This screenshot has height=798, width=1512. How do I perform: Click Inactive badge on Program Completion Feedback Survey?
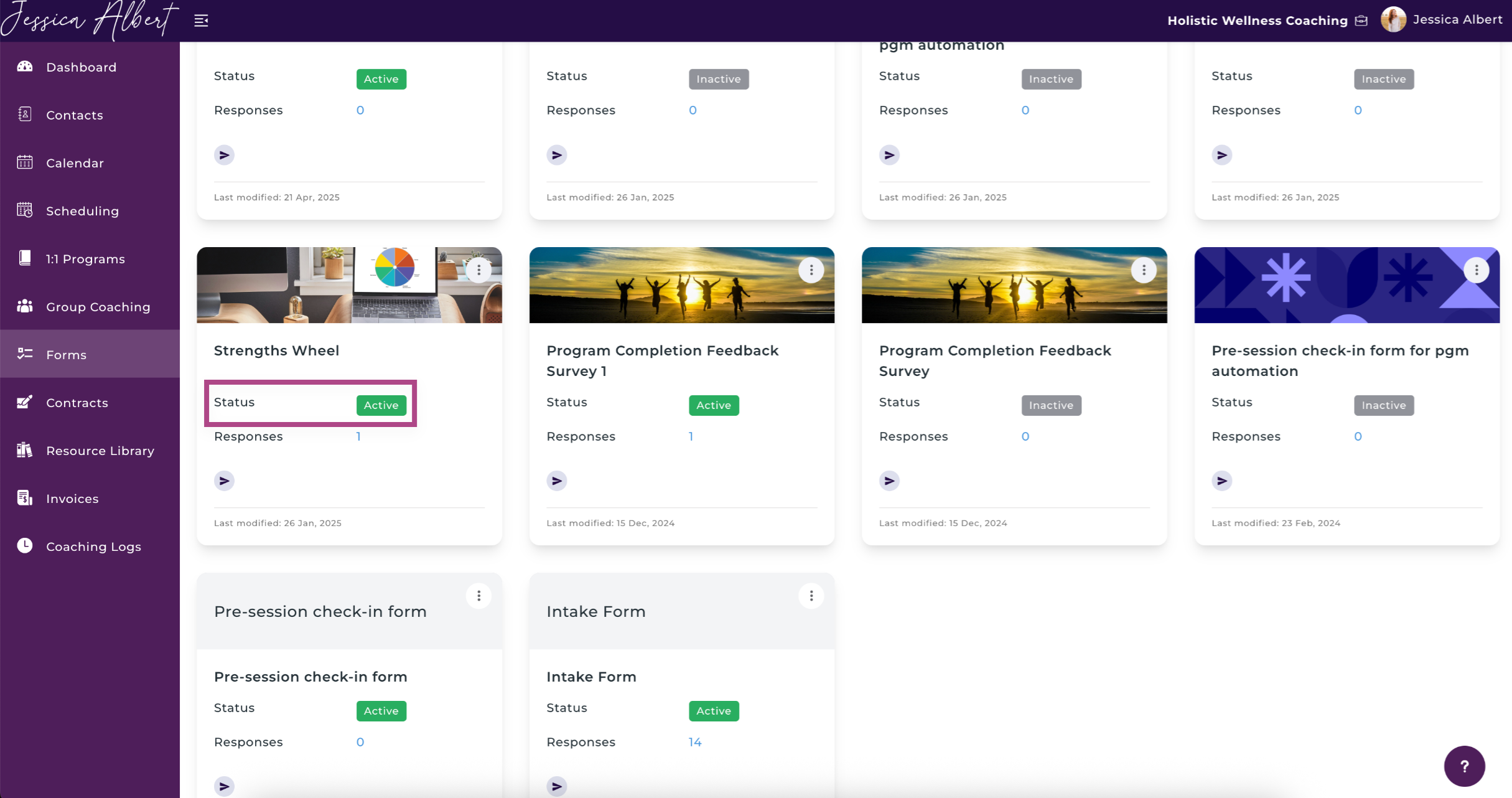tap(1051, 405)
